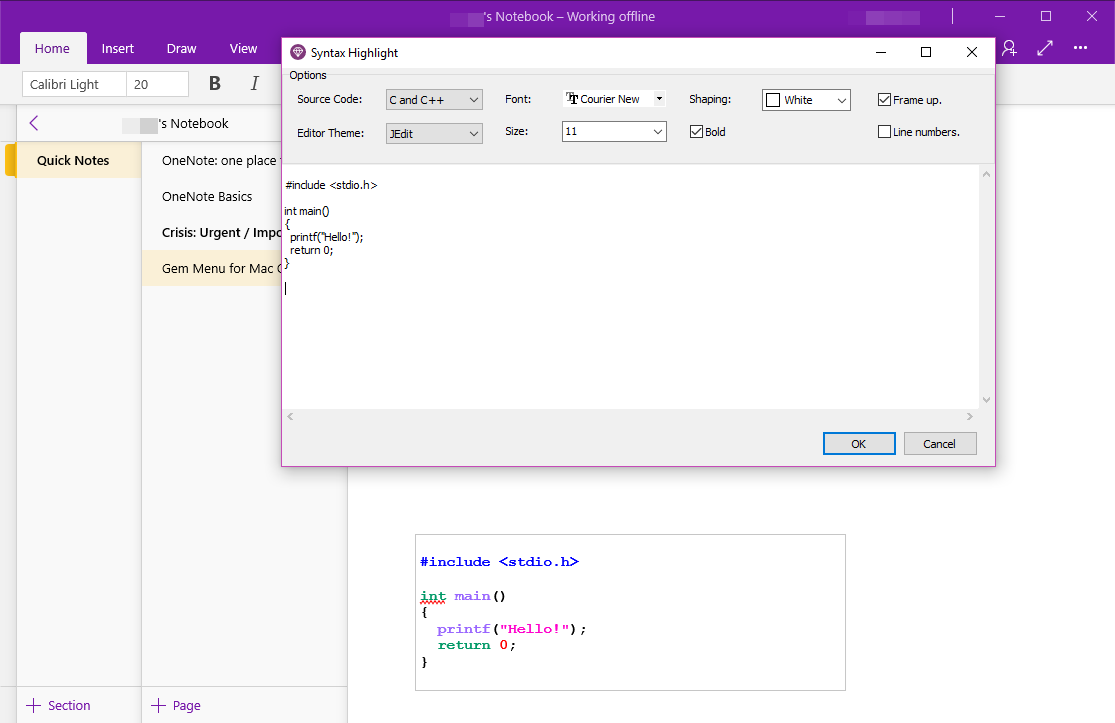Click into the source code text area

[630, 287]
